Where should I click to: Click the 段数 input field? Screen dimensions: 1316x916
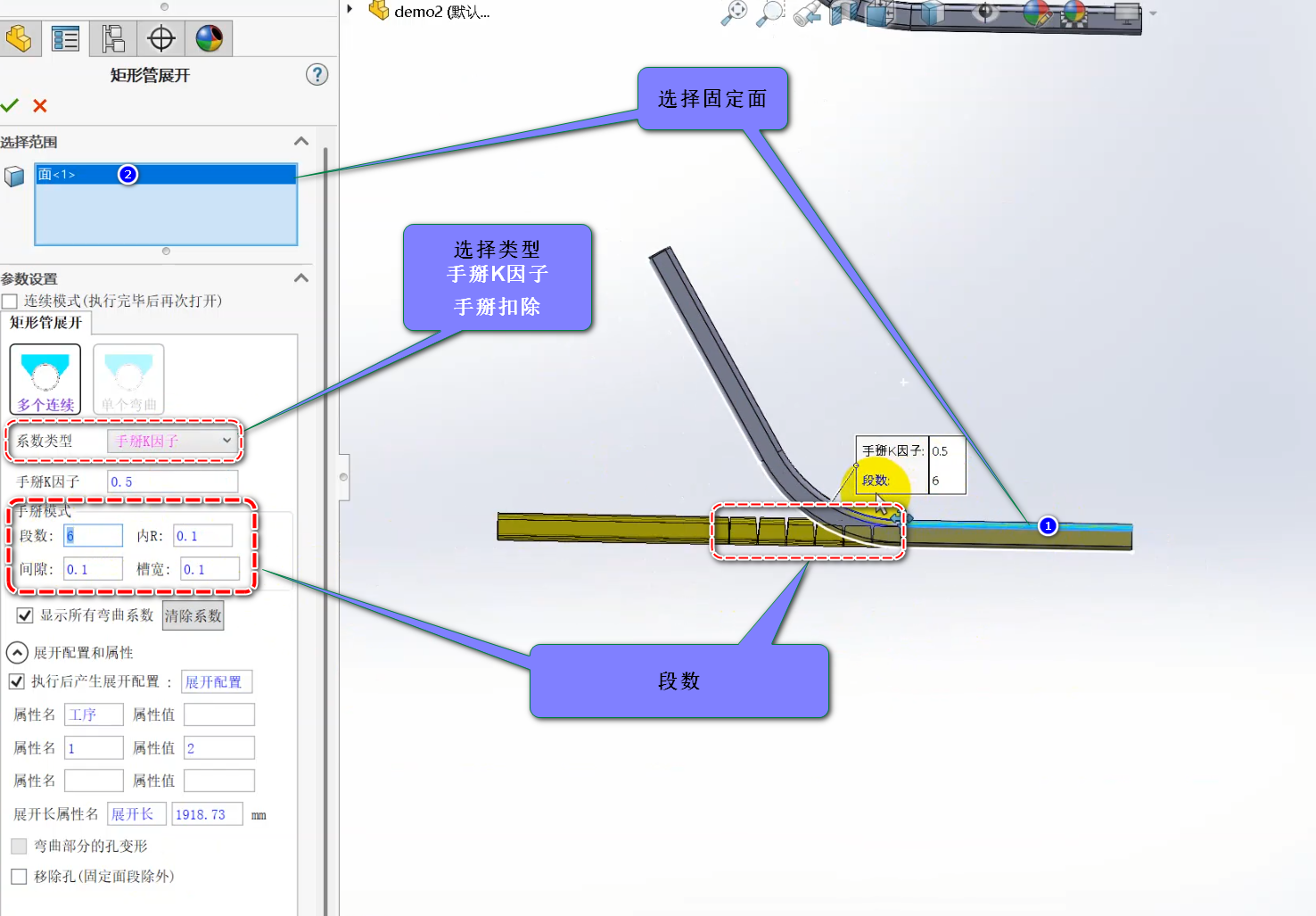(94, 535)
